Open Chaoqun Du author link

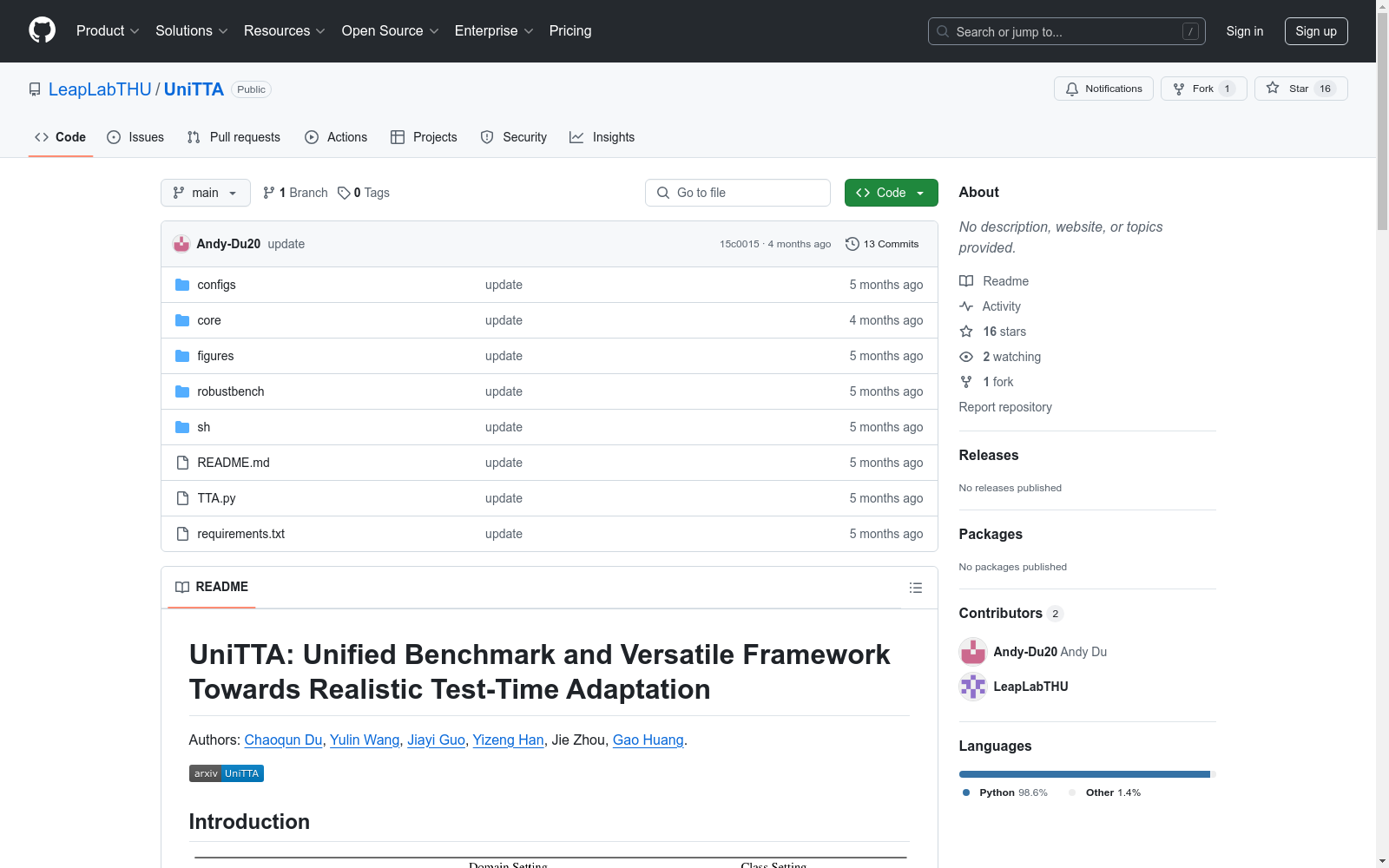(x=283, y=740)
